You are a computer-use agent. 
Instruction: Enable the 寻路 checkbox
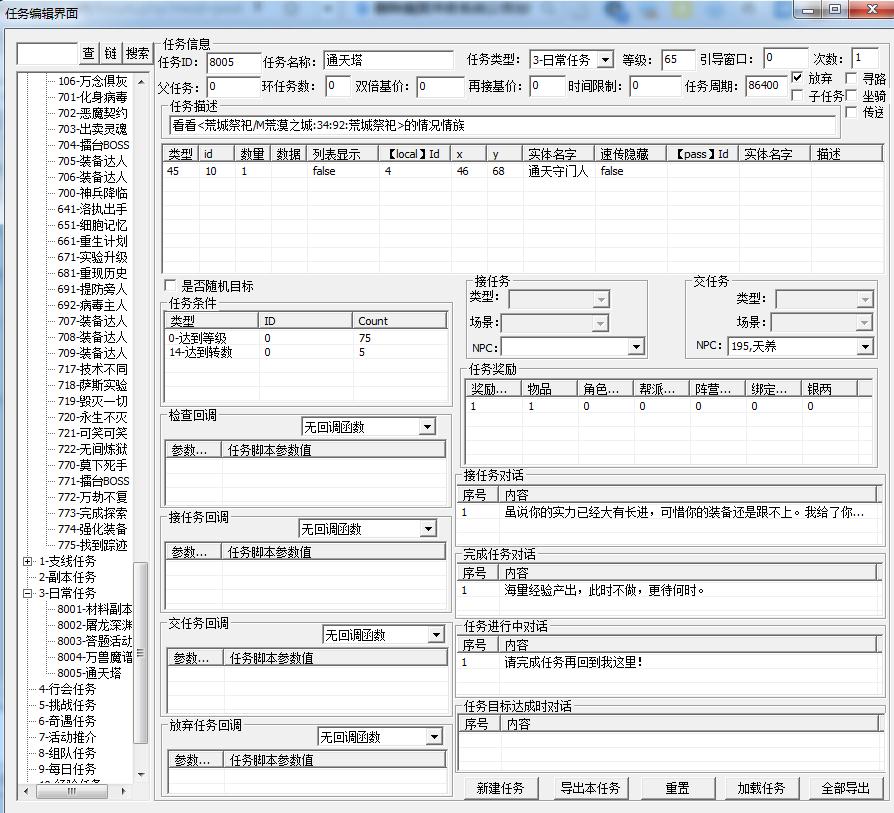coord(851,78)
